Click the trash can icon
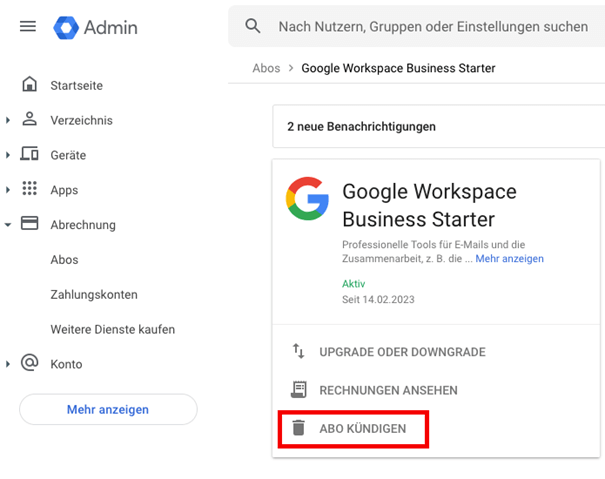Image resolution: width=605 pixels, height=479 pixels. point(298,428)
